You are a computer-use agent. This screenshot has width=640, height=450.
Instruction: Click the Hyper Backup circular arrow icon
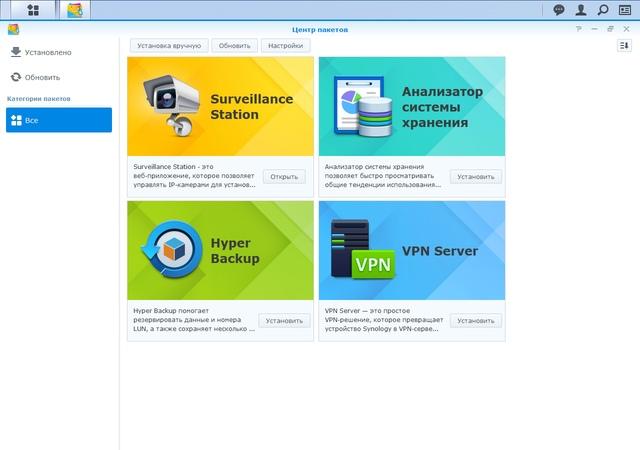(x=172, y=249)
